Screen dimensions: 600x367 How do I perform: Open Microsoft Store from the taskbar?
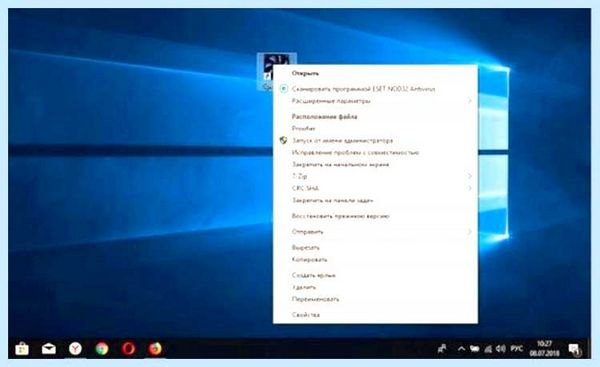tap(22, 349)
